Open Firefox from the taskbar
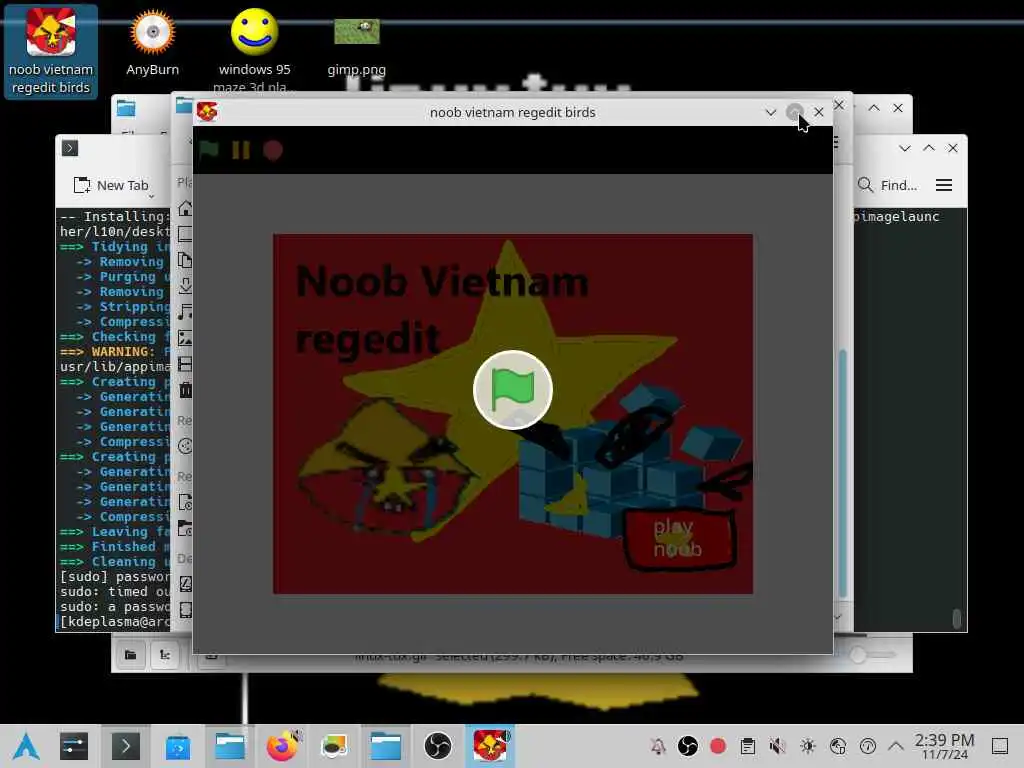1024x768 pixels. click(x=282, y=746)
